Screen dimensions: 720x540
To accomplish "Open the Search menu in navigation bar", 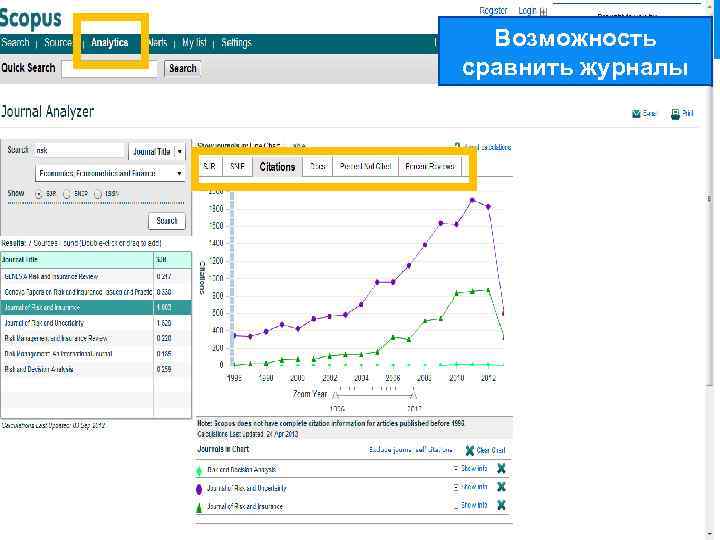I will [15, 43].
